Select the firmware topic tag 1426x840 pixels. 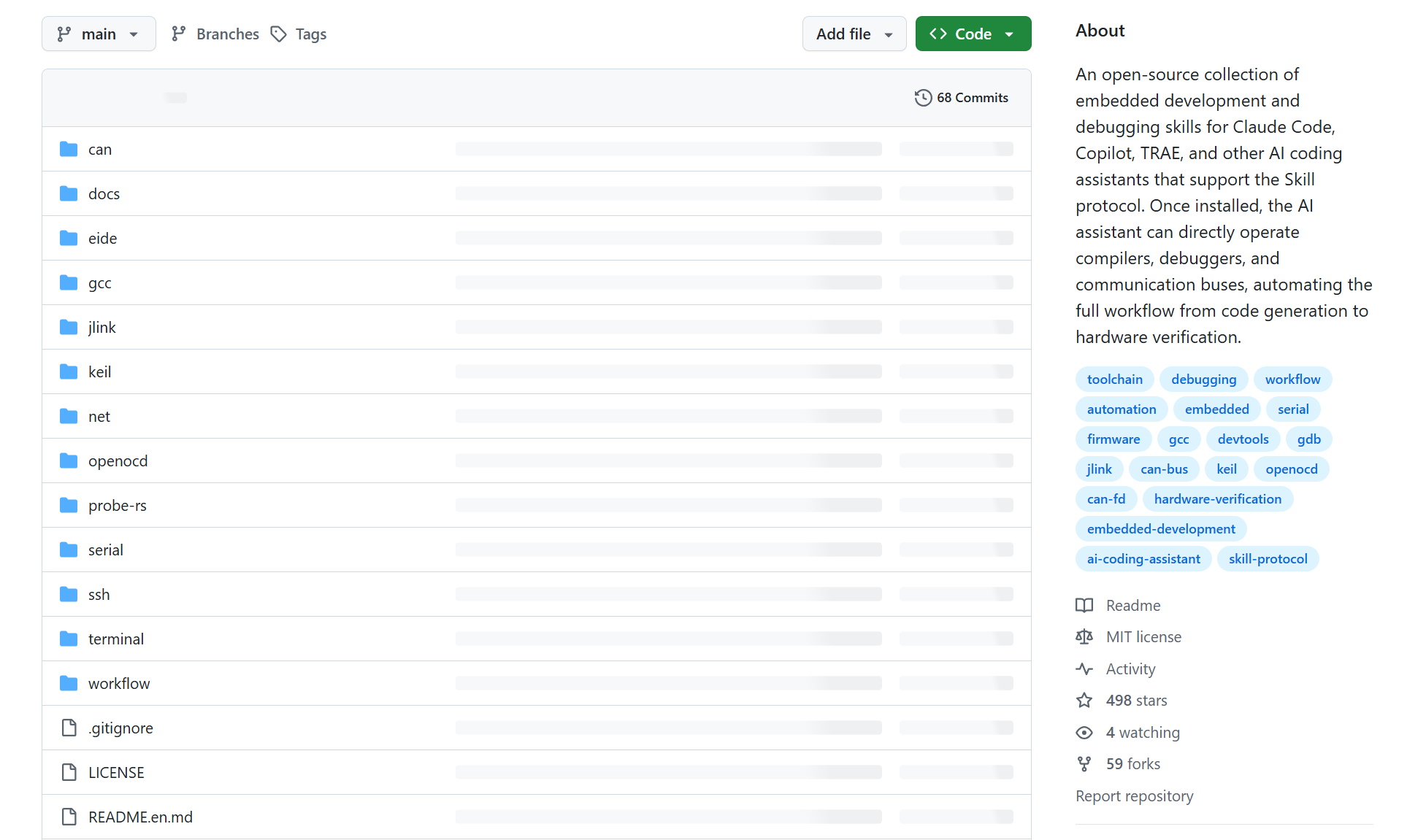[x=1113, y=439]
